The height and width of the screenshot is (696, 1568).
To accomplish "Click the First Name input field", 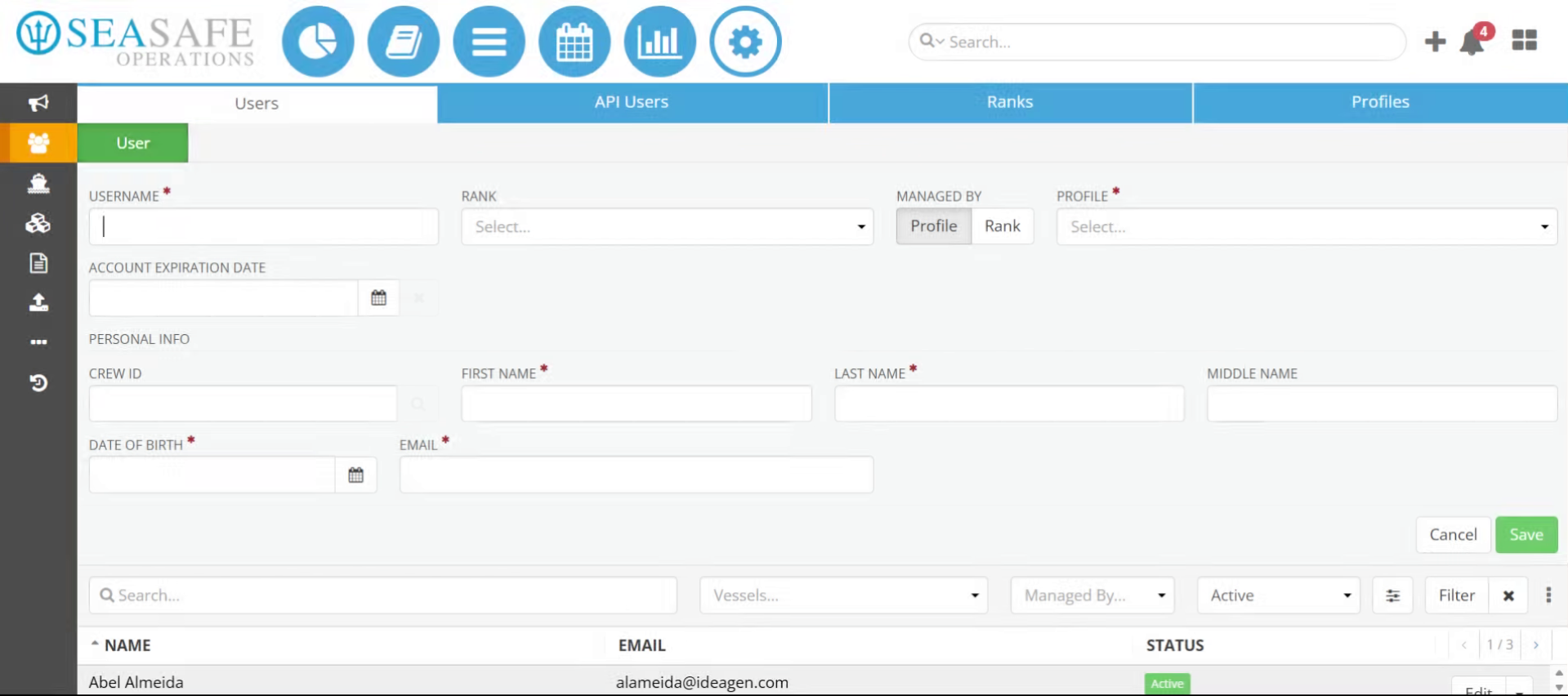I will 637,404.
